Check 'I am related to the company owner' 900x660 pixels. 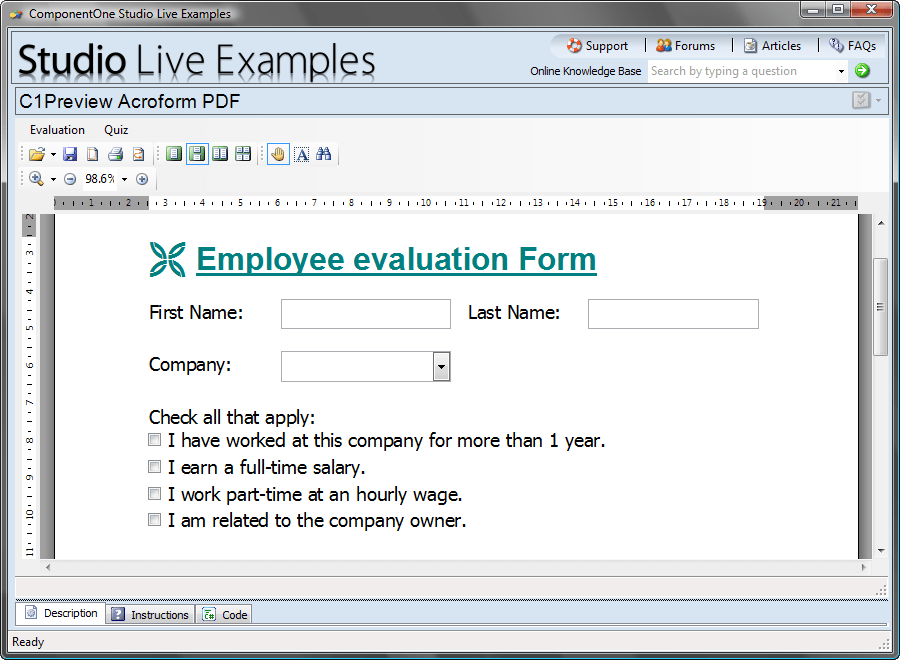click(x=154, y=520)
